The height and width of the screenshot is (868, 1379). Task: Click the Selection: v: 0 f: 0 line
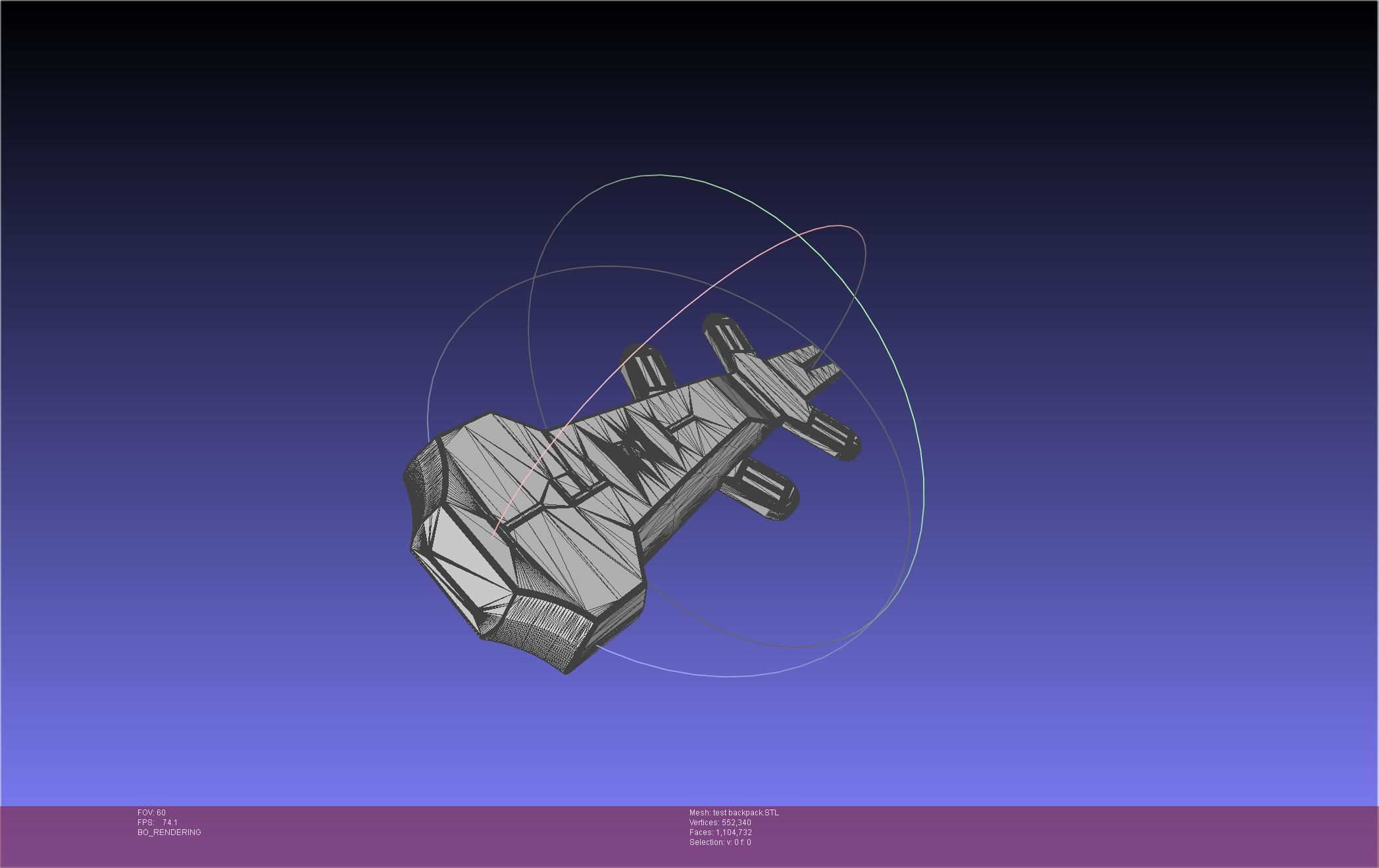pyautogui.click(x=720, y=842)
